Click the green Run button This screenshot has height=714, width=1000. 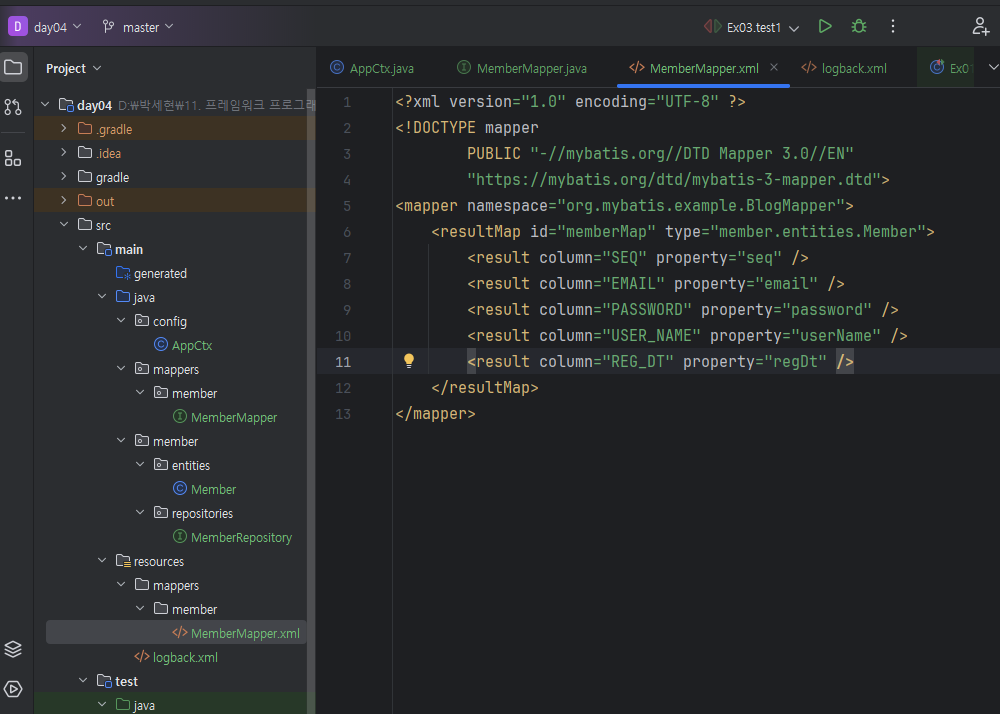825,27
